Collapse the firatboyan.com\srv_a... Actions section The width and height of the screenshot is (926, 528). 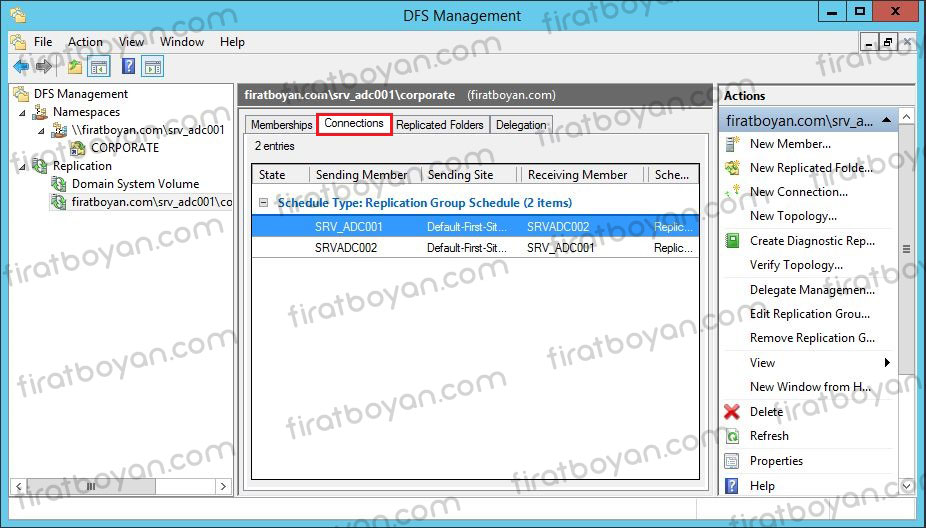tap(886, 120)
